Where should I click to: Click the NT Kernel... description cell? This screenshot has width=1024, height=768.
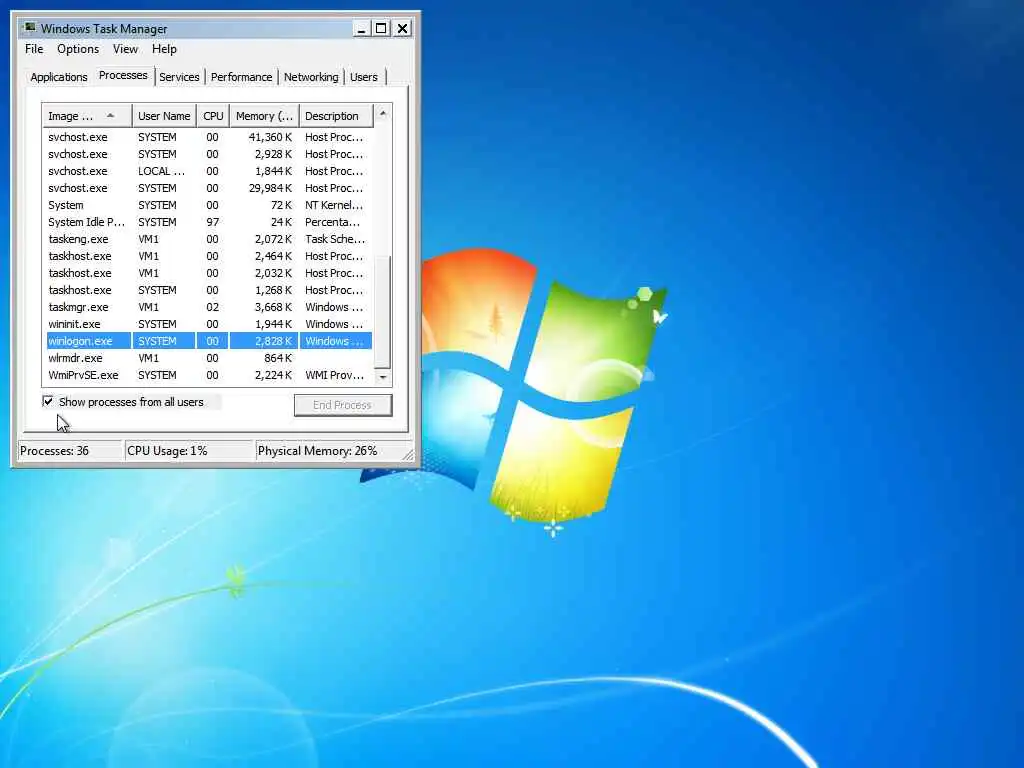[334, 205]
